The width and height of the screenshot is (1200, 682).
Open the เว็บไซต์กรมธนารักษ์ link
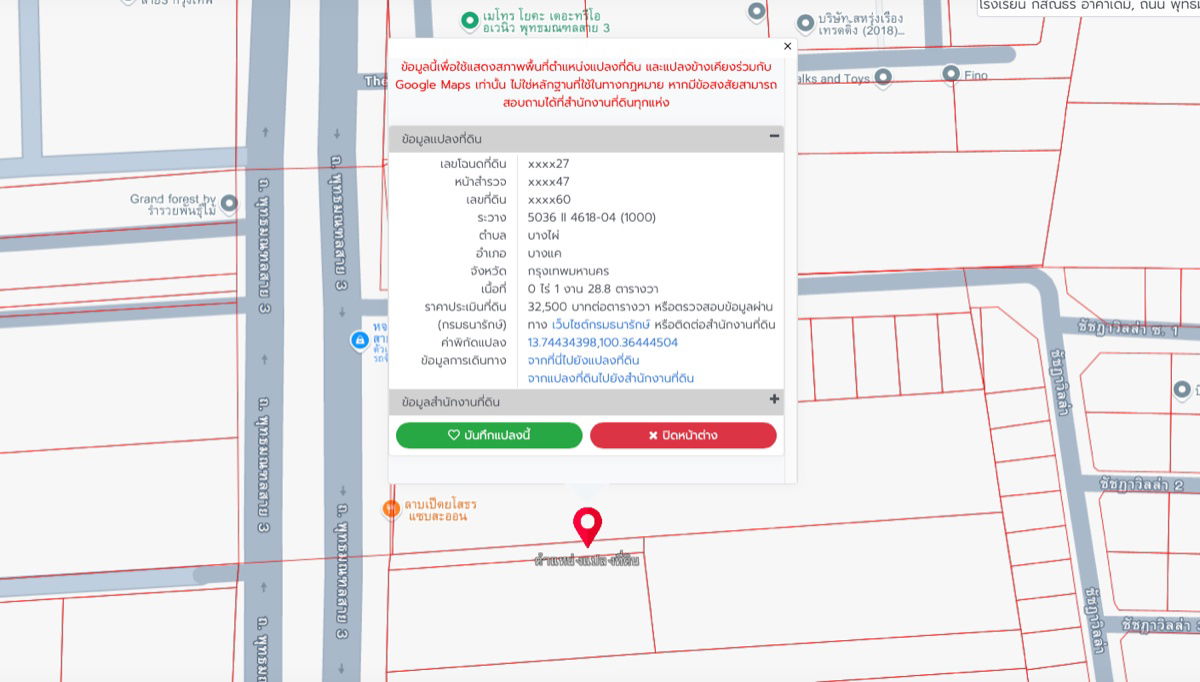click(x=600, y=325)
